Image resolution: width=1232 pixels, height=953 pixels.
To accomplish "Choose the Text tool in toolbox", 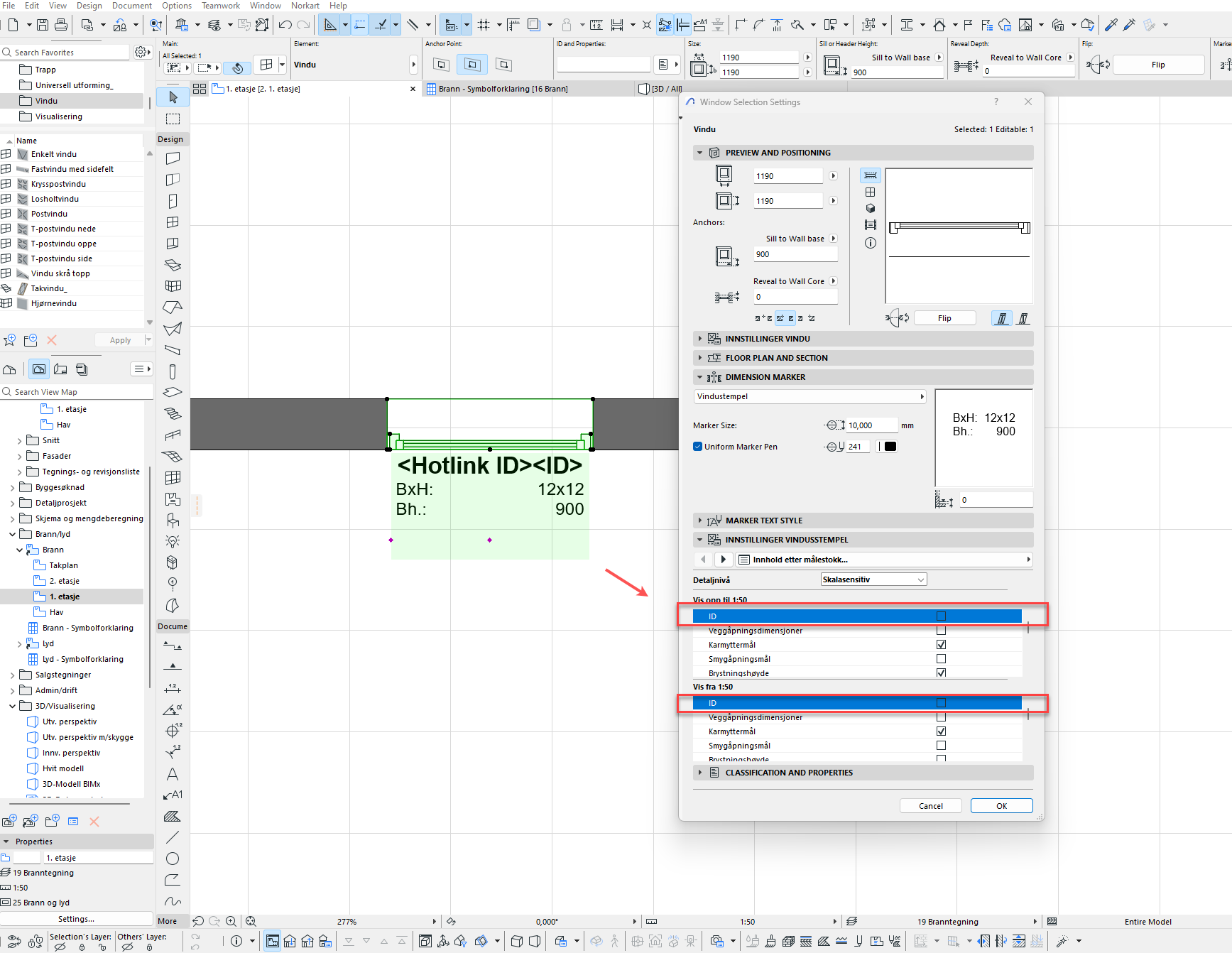I will [x=173, y=774].
